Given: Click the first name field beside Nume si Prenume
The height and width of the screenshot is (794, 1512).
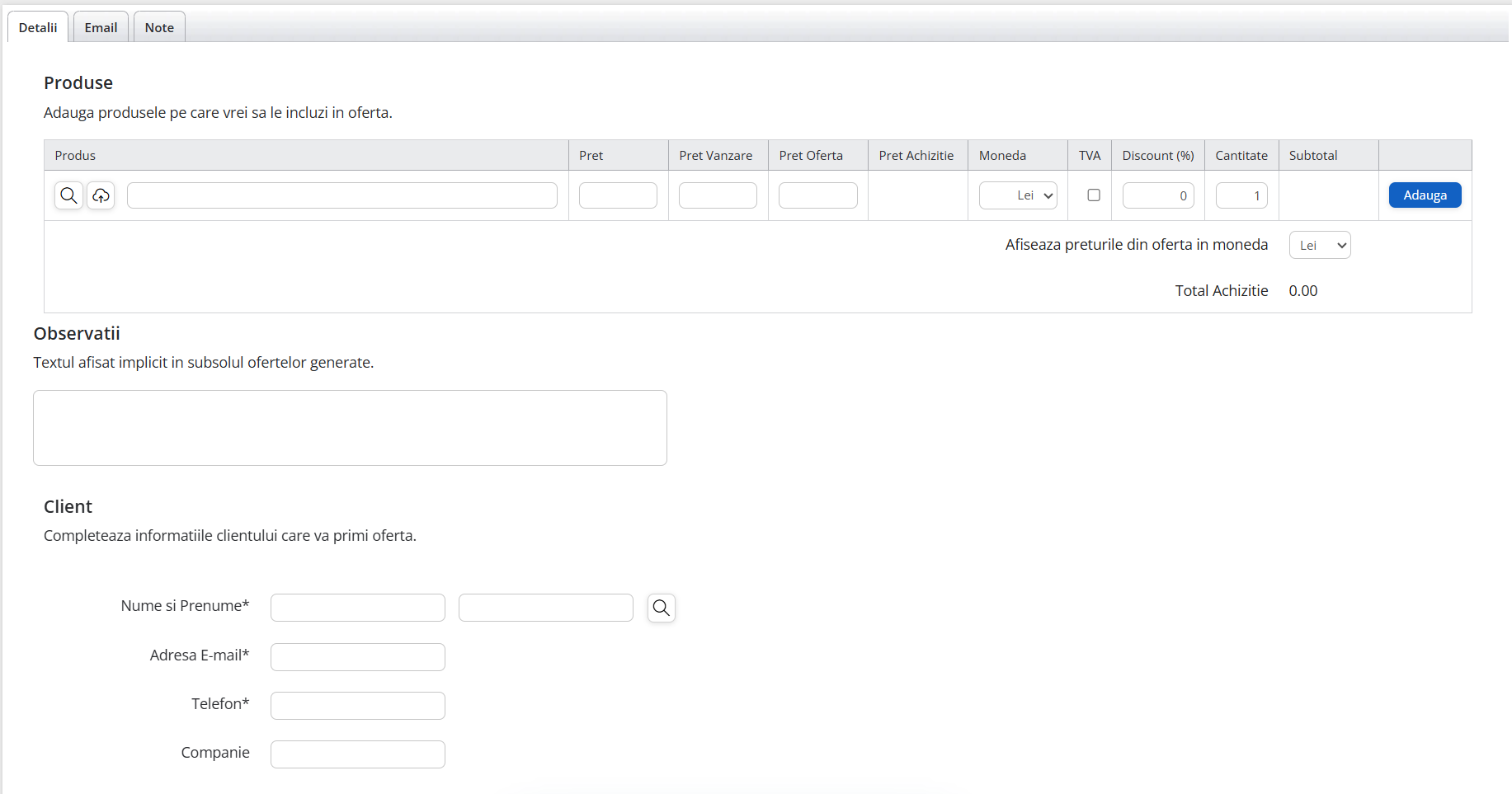Looking at the screenshot, I should point(358,608).
